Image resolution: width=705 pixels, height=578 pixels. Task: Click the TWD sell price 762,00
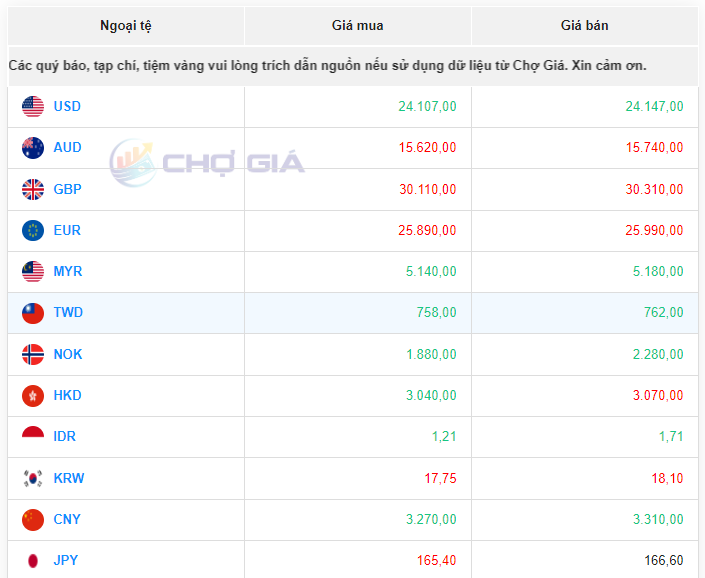[664, 313]
